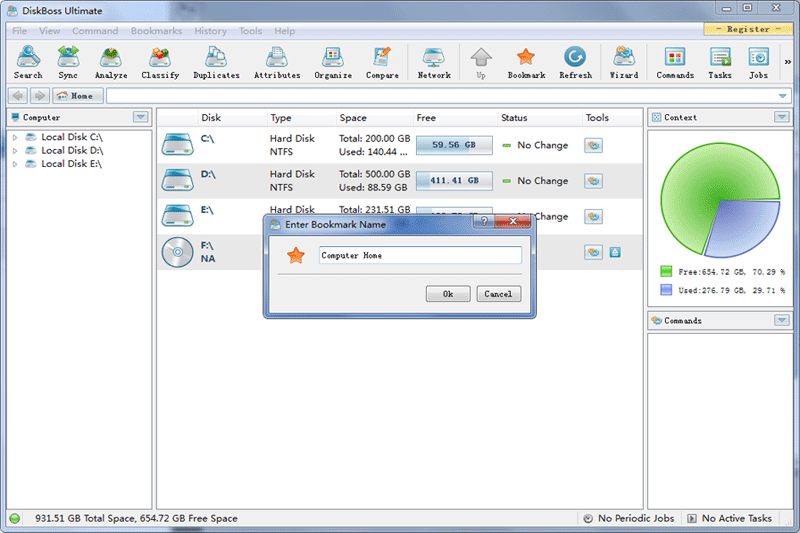Cancel the bookmark name dialog
The height and width of the screenshot is (533, 800).
pyautogui.click(x=497, y=294)
